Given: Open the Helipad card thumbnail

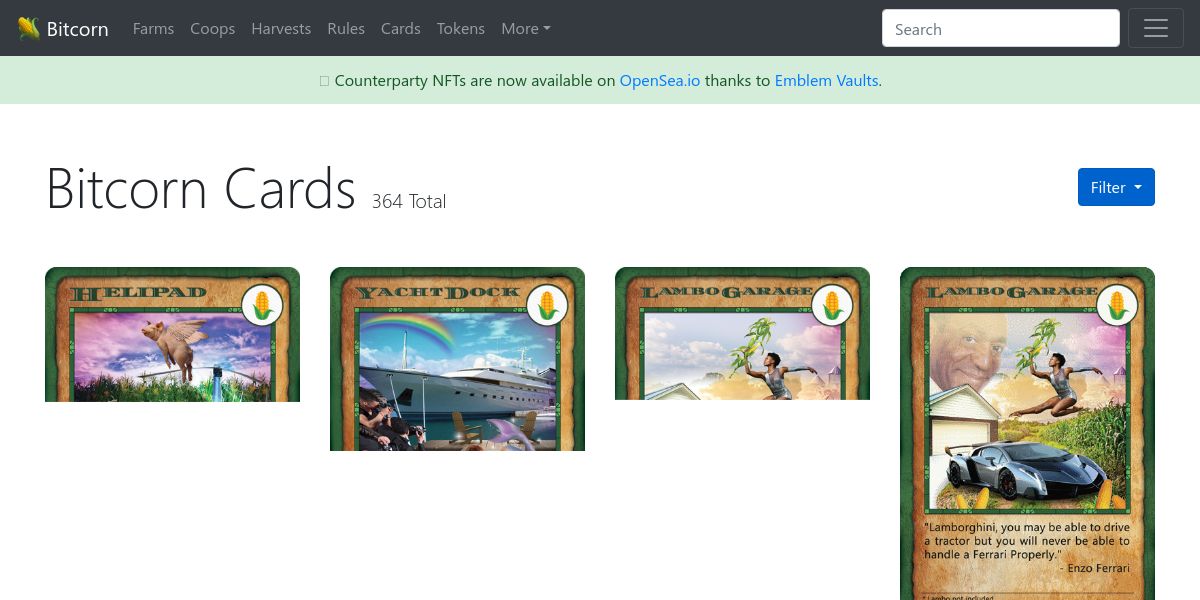Looking at the screenshot, I should pos(172,334).
